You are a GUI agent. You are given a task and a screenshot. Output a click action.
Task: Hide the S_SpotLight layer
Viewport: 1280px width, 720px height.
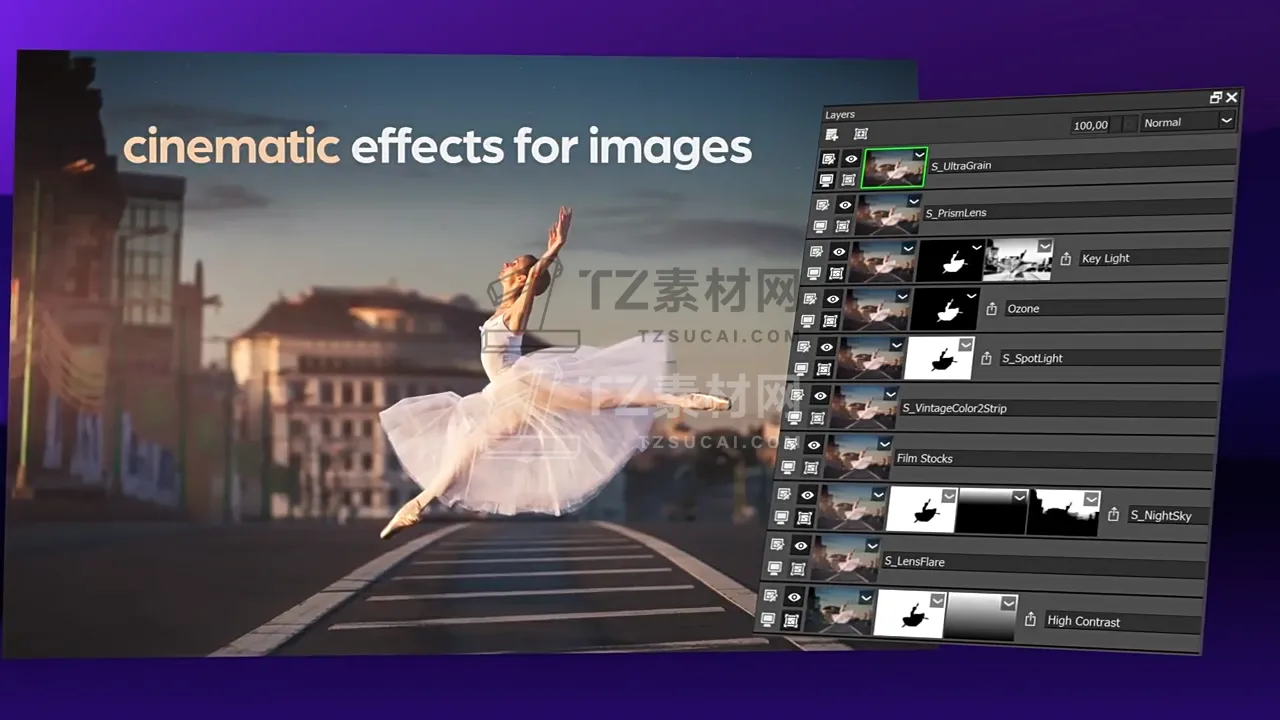[x=826, y=347]
